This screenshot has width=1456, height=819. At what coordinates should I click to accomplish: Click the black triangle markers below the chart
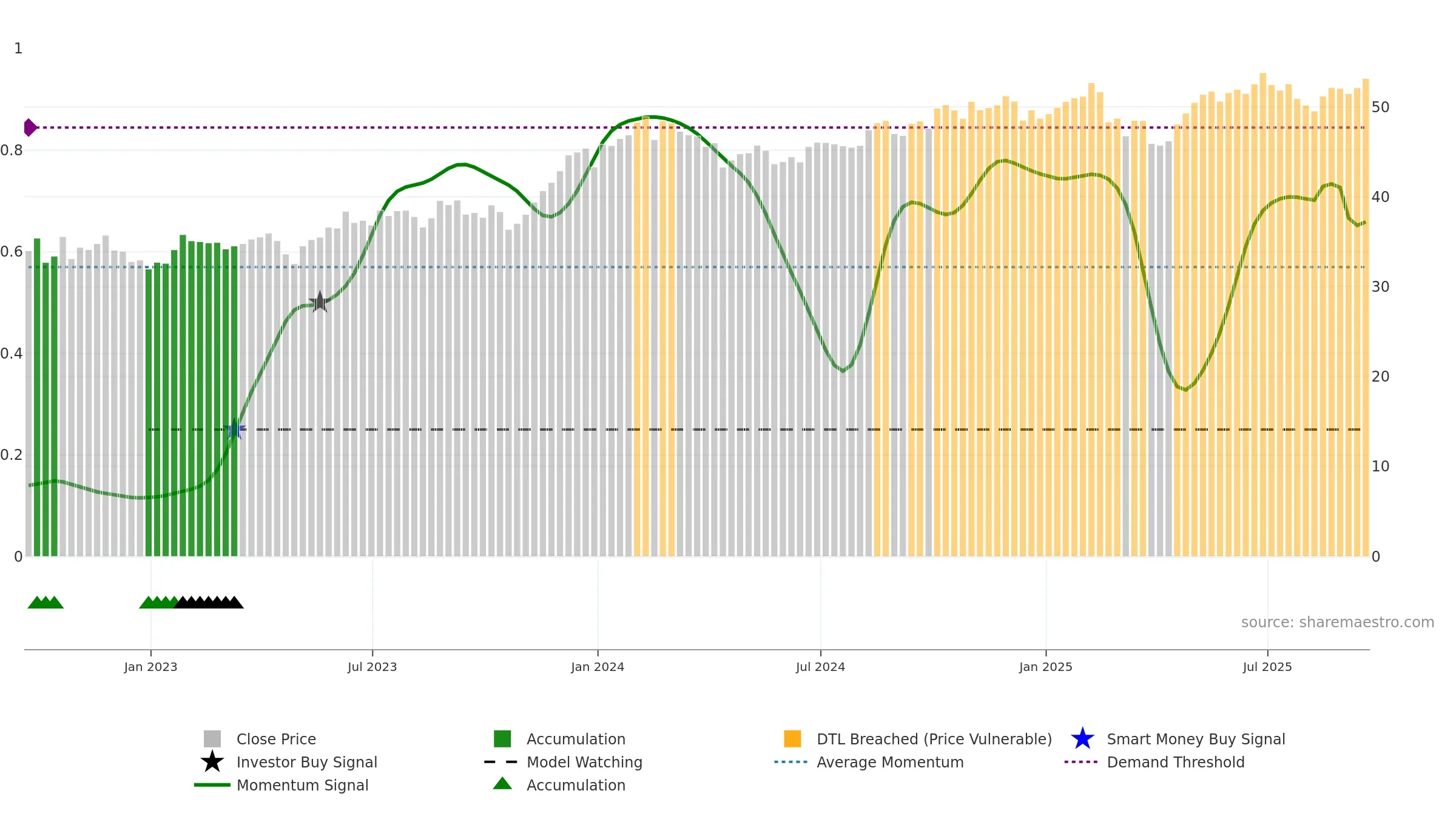[209, 602]
